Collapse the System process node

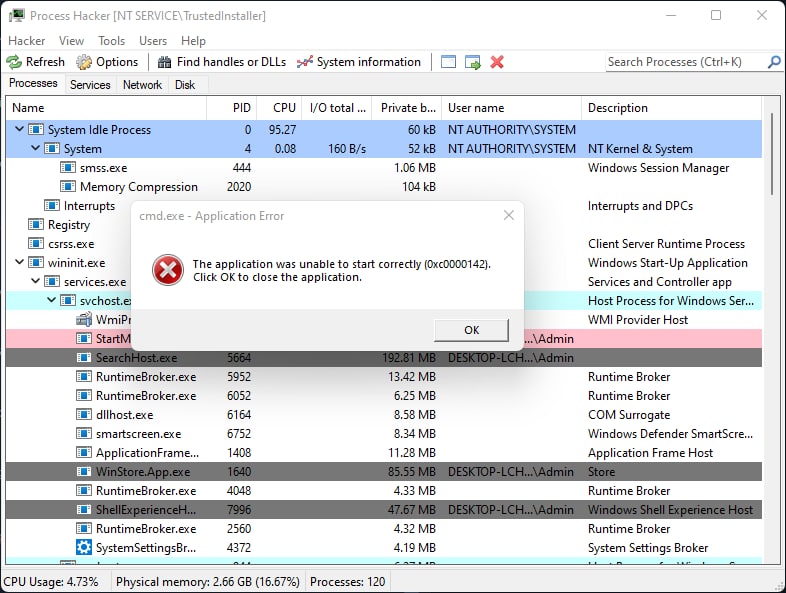tap(36, 148)
